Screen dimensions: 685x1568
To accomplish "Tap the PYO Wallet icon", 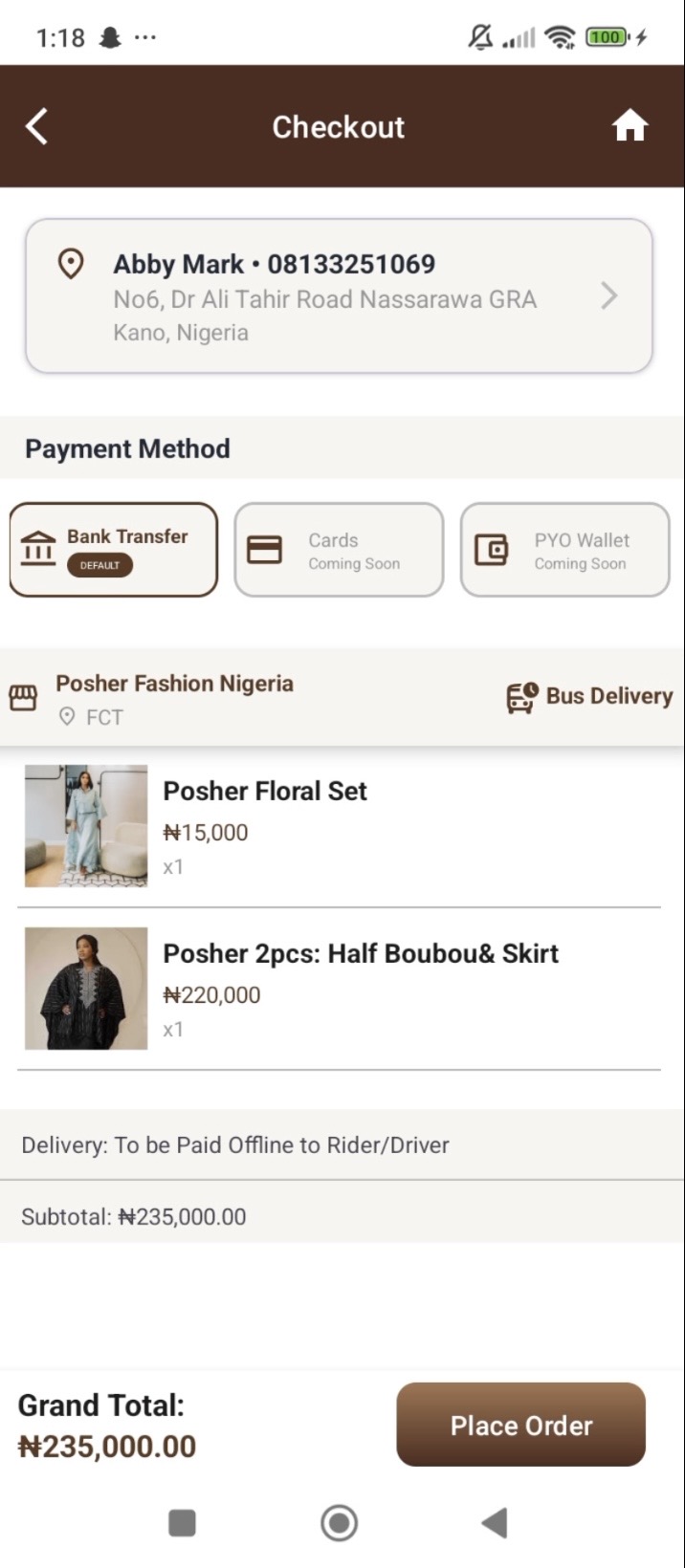I will tap(491, 550).
